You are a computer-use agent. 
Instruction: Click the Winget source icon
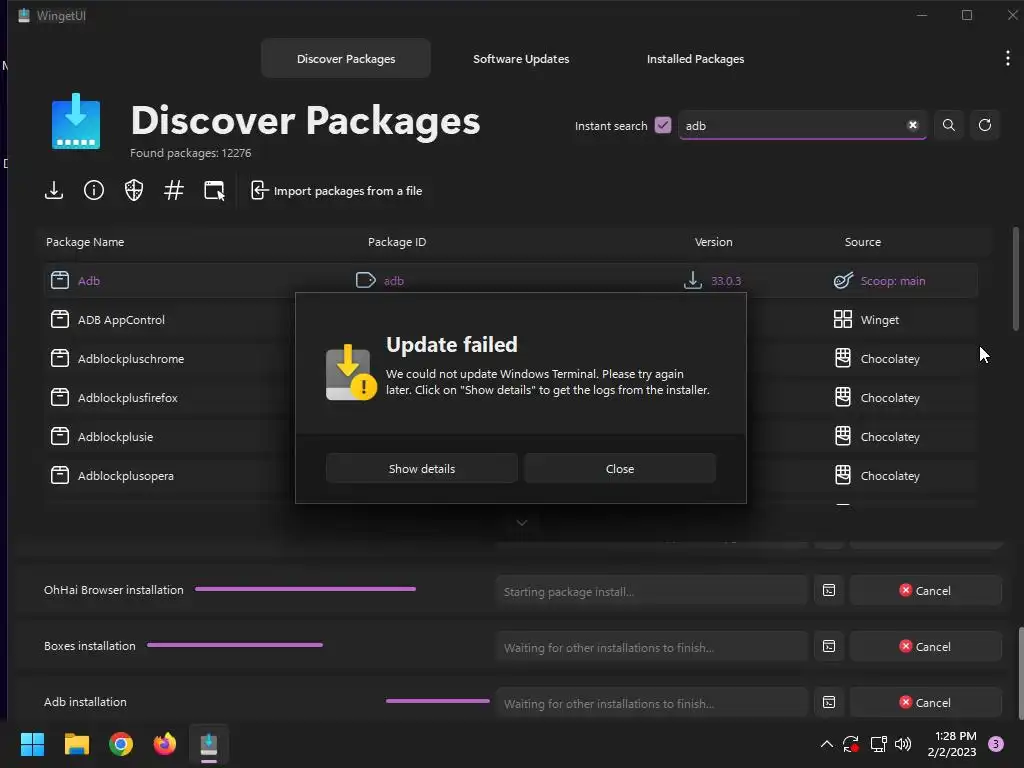click(x=842, y=319)
